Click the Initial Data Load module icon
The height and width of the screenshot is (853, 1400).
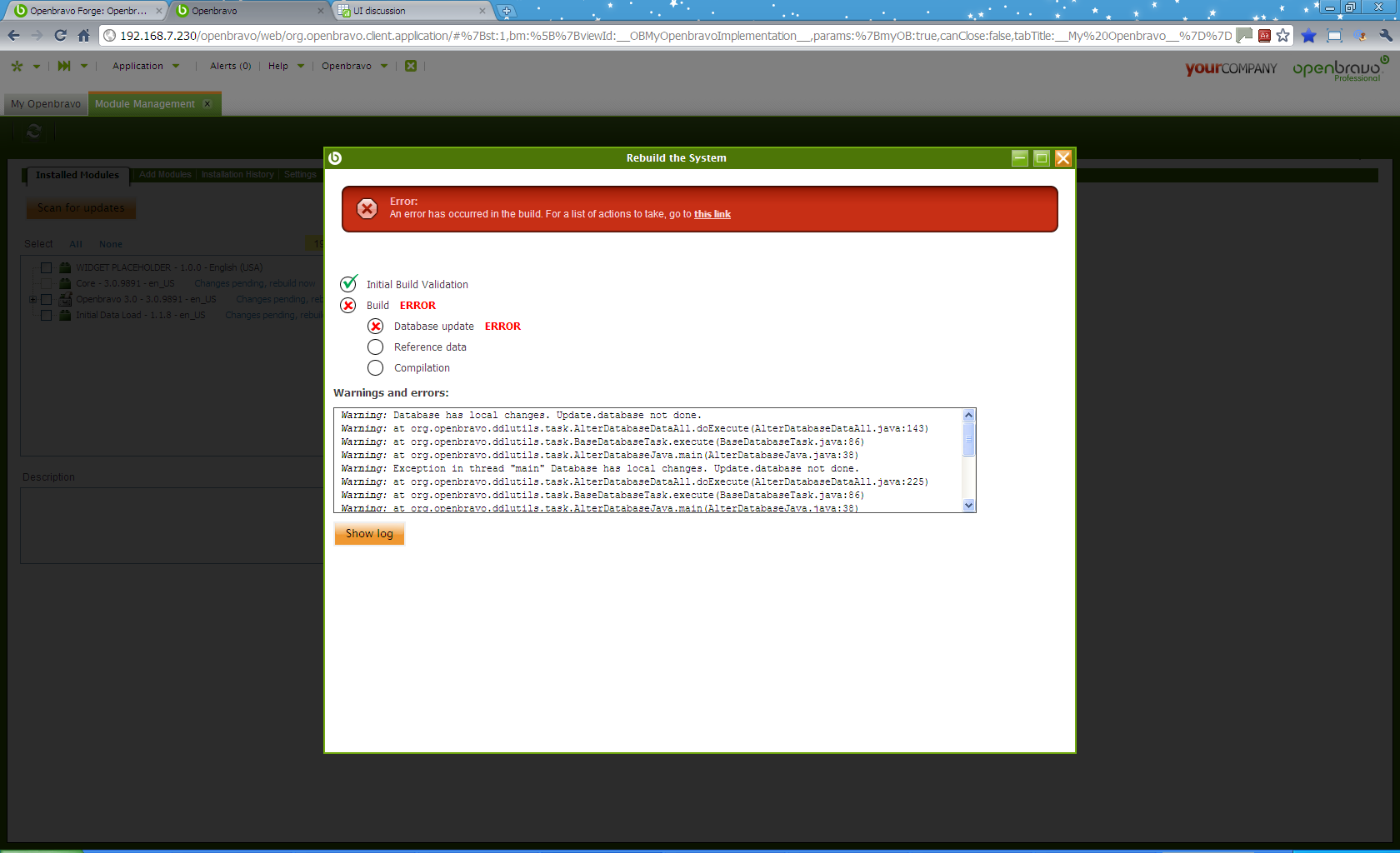pos(65,315)
